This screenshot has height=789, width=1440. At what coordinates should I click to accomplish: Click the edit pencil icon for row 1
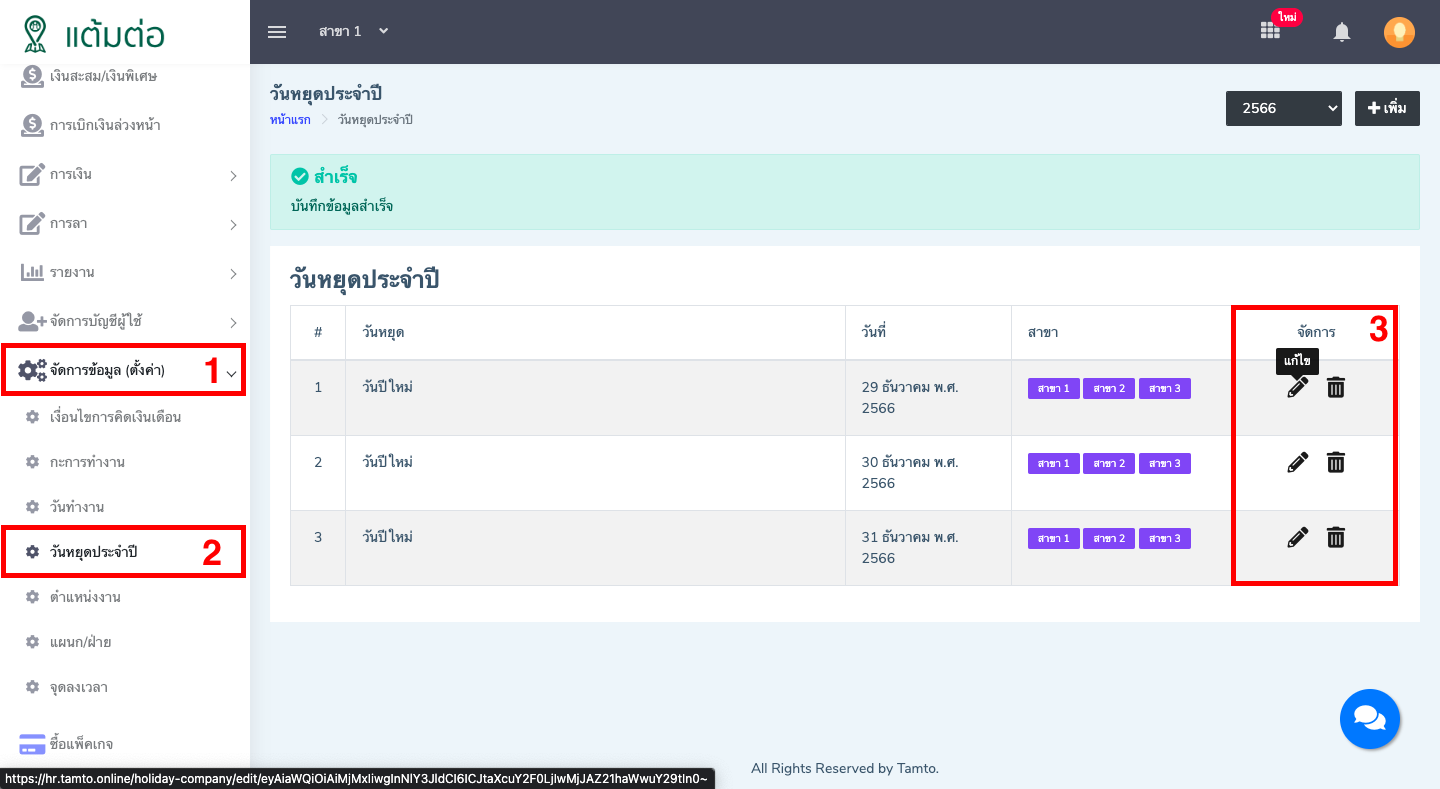[x=1297, y=388]
